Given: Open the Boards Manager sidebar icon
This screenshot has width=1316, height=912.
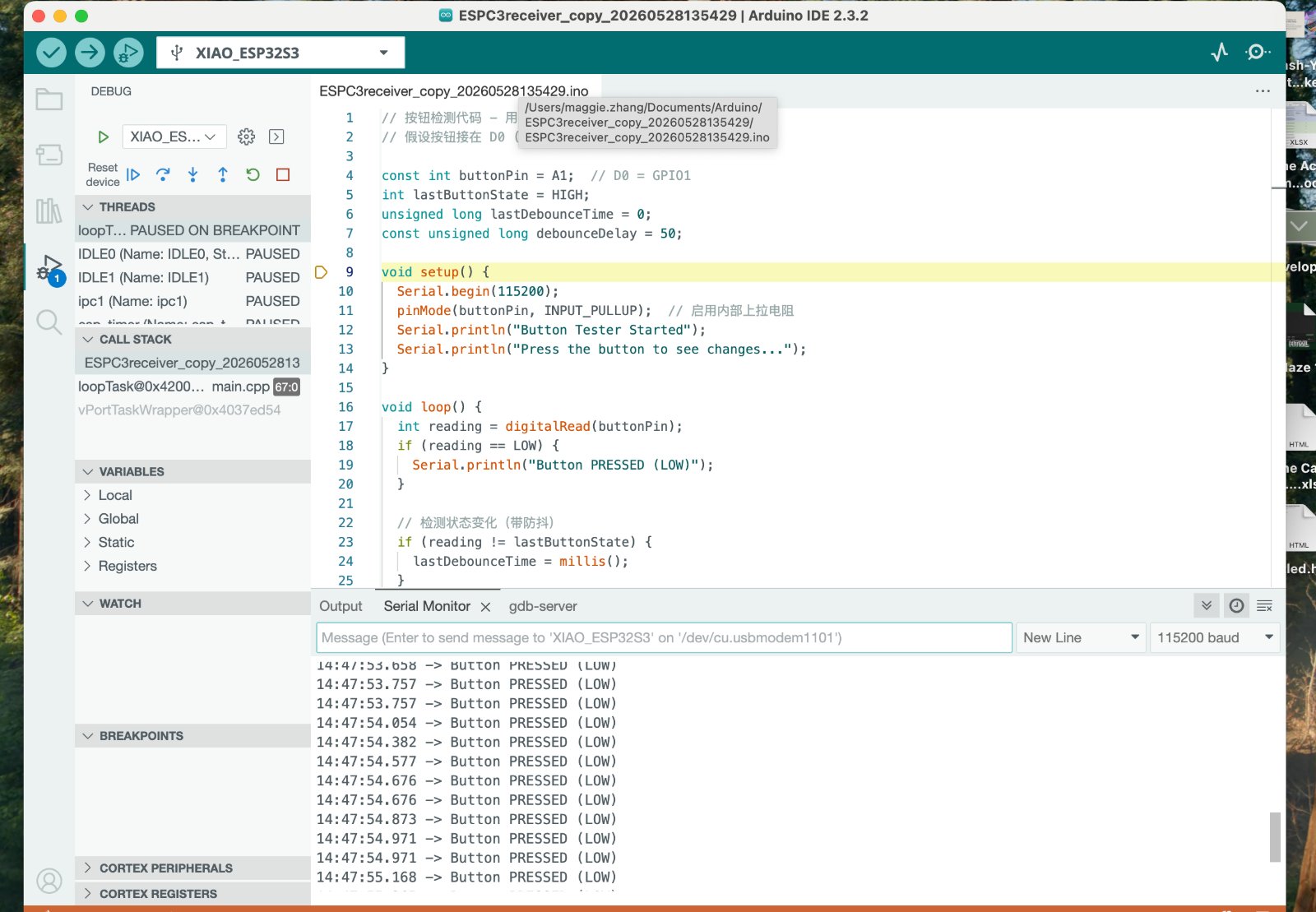Looking at the screenshot, I should tap(49, 155).
